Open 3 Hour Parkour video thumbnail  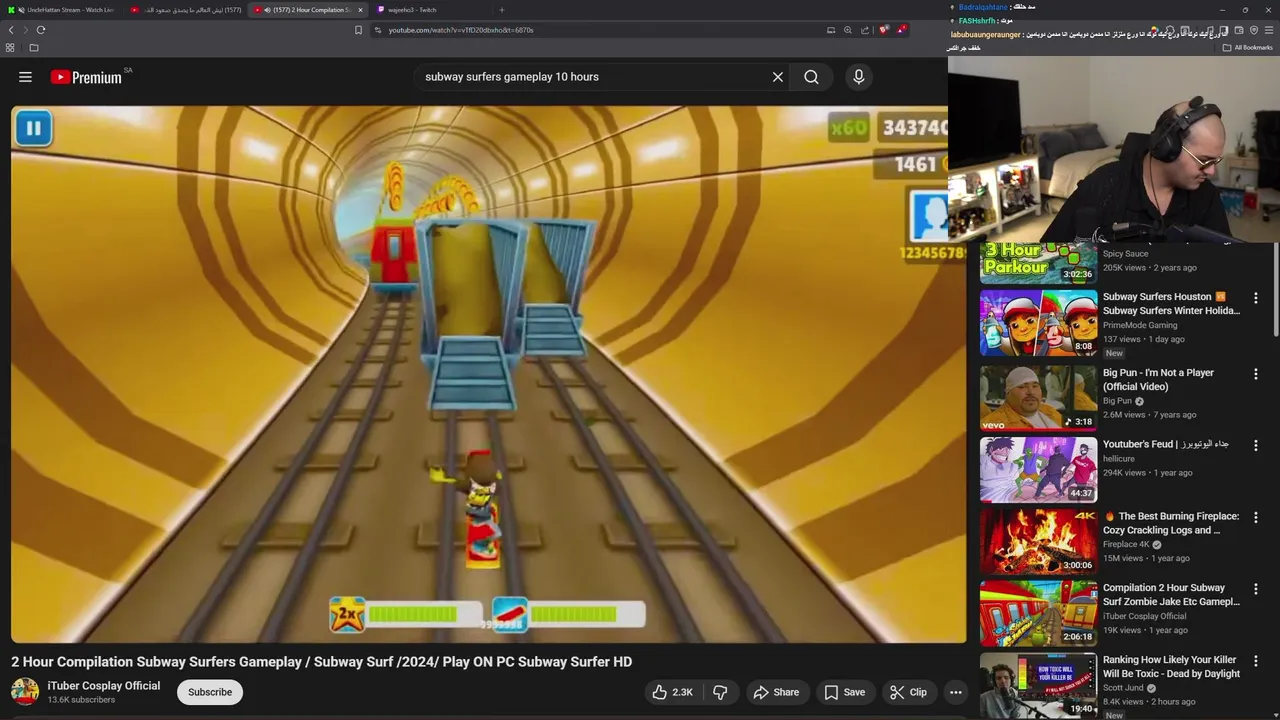pyautogui.click(x=1038, y=262)
